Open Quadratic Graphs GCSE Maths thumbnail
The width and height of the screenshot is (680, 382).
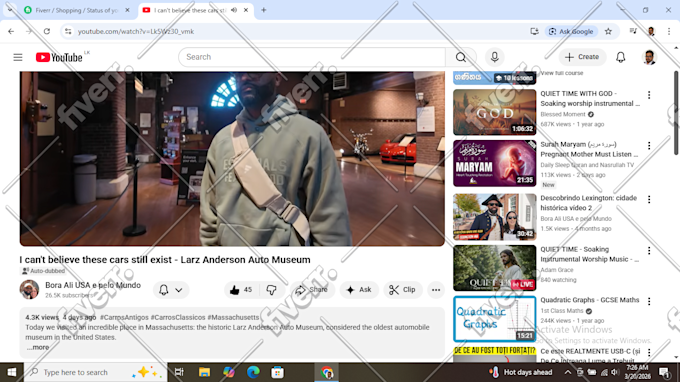[x=494, y=319]
